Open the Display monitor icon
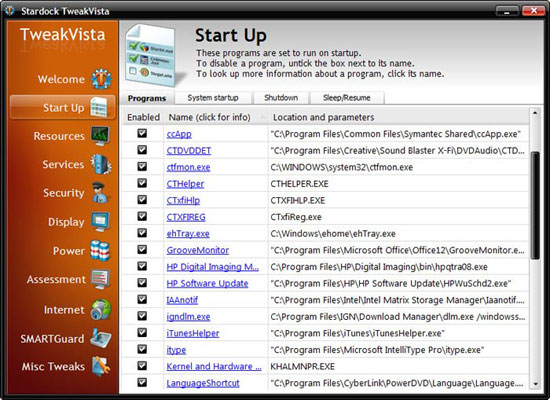 tap(100, 221)
